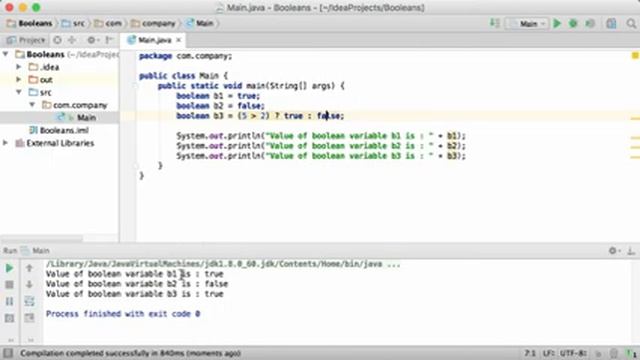Open the Main run configuration dropdown

click(x=526, y=23)
